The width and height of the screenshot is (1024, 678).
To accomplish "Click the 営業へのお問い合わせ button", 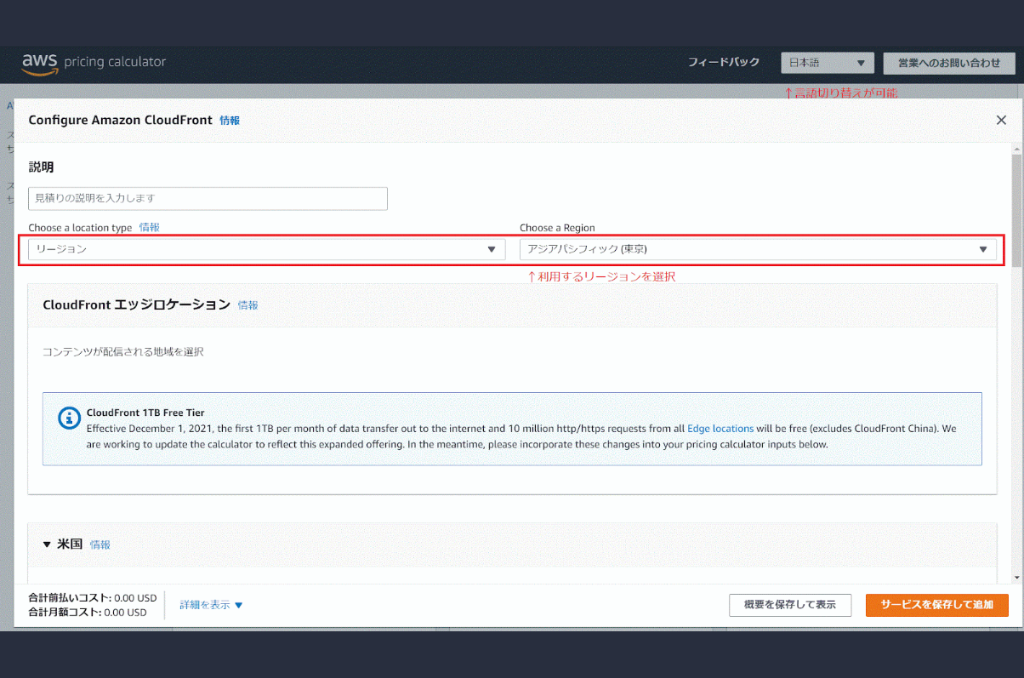I will (x=949, y=63).
